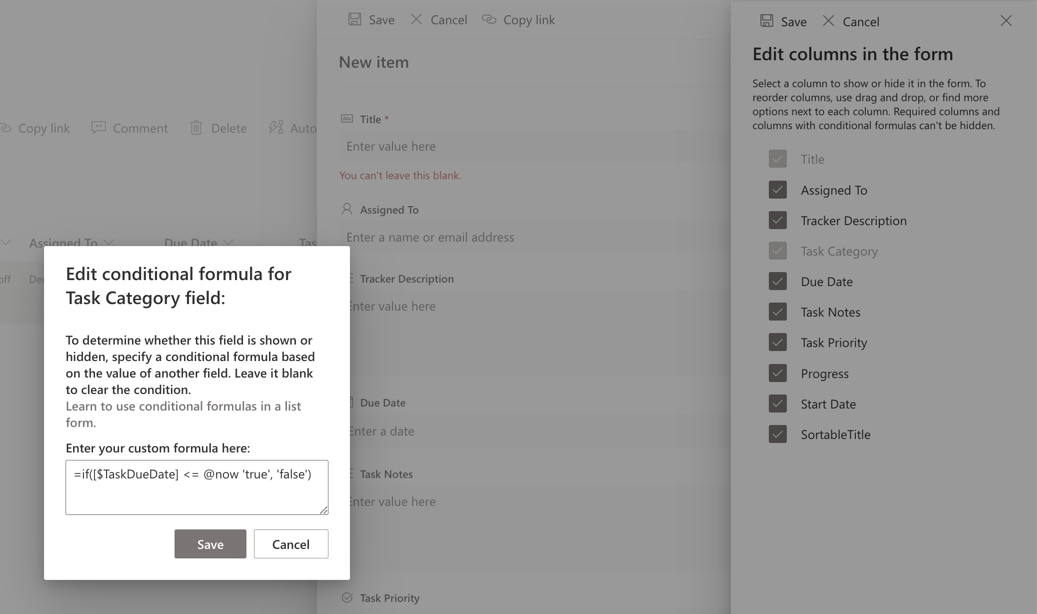The image size is (1037, 614).
Task: Expand the Due Date column header dropdown
Action: point(228,243)
